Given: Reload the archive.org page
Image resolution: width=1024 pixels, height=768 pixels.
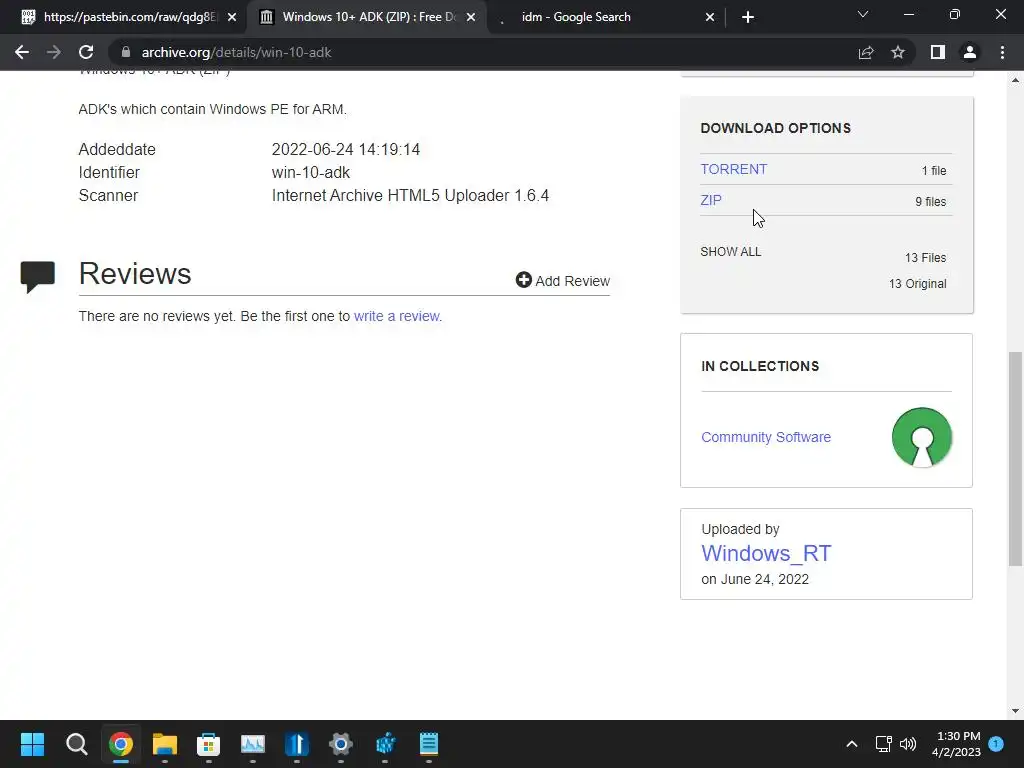Looking at the screenshot, I should [86, 52].
